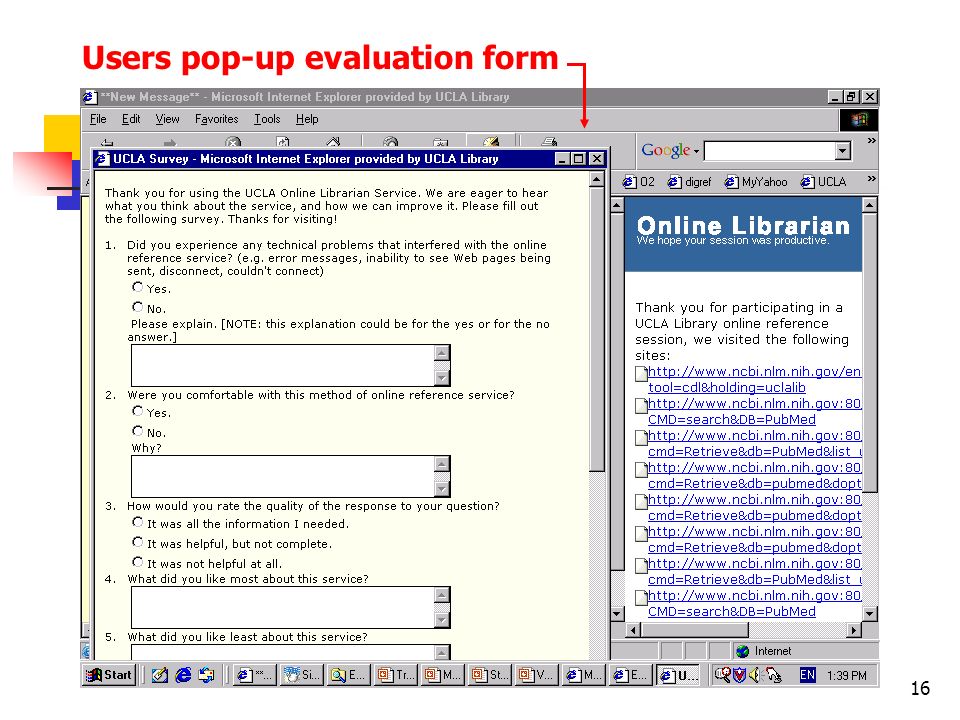960x720 pixels.
Task: Click the third quick launch icon beside Internet Explorer
Action: coord(207,675)
